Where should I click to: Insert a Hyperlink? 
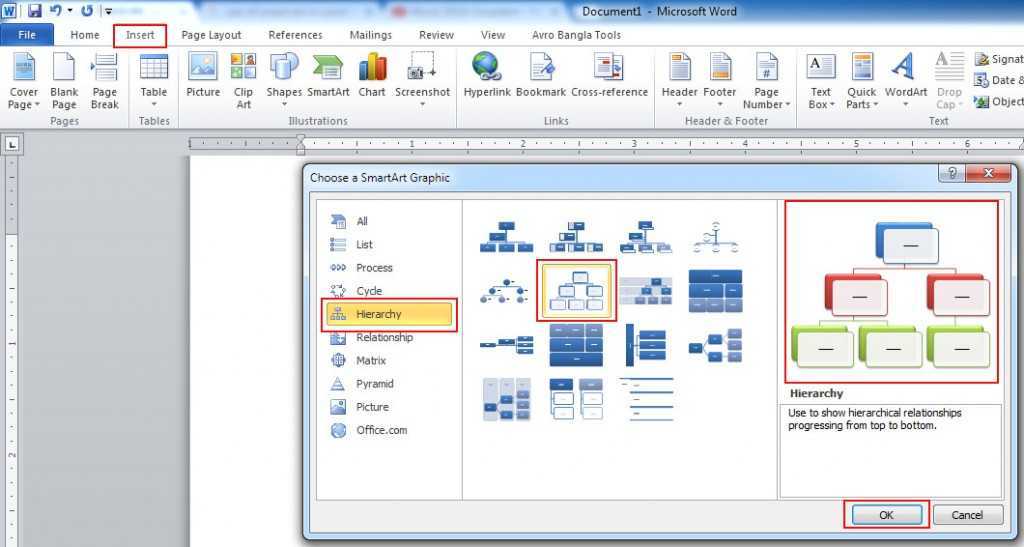(x=487, y=75)
